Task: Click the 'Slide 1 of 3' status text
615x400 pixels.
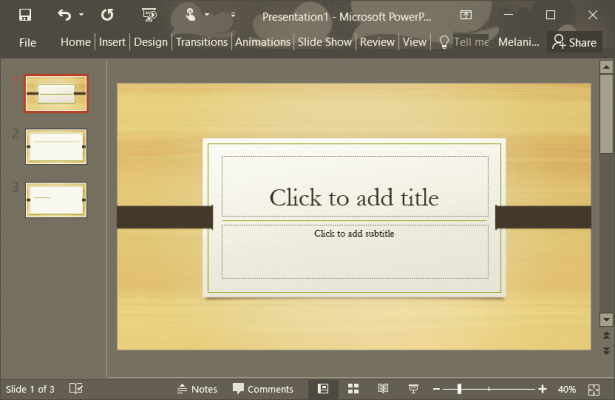Action: pyautogui.click(x=30, y=389)
